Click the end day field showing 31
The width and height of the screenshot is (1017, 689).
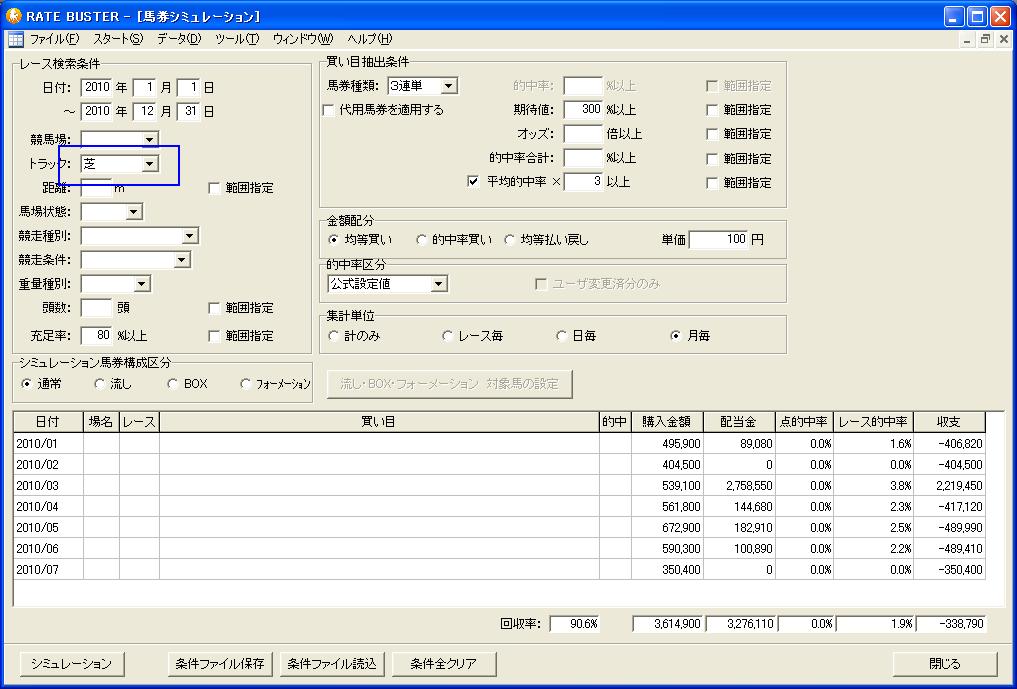click(x=189, y=111)
